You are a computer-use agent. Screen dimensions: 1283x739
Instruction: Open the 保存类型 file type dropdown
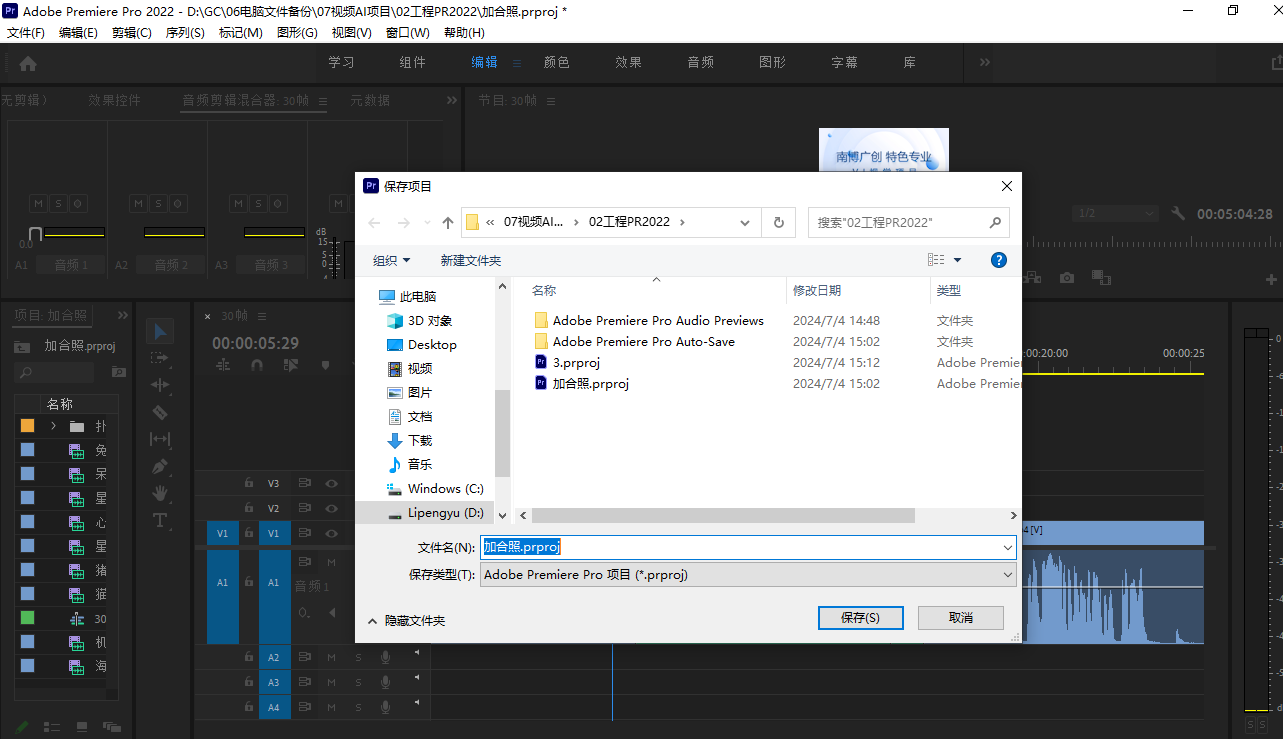tap(1007, 575)
